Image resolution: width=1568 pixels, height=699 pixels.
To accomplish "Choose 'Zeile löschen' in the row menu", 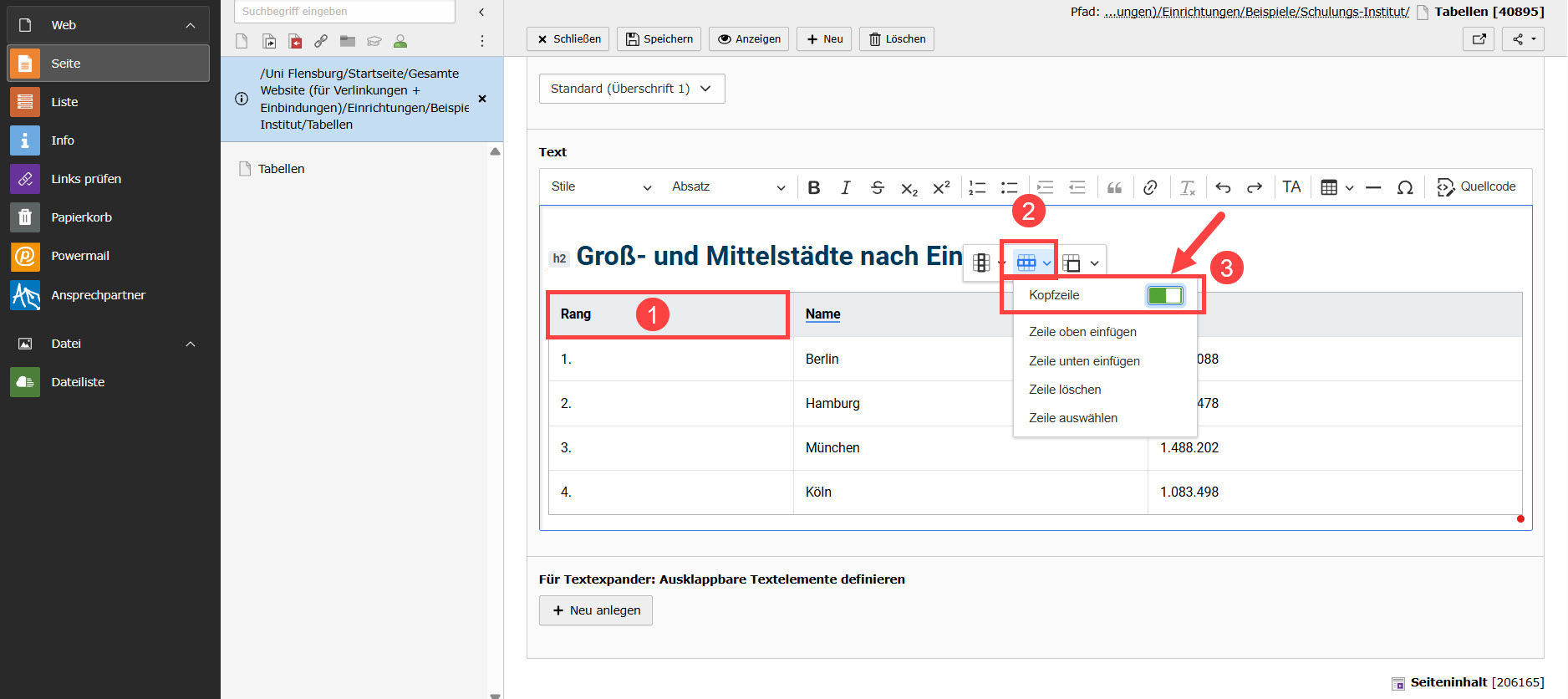I will (1065, 390).
